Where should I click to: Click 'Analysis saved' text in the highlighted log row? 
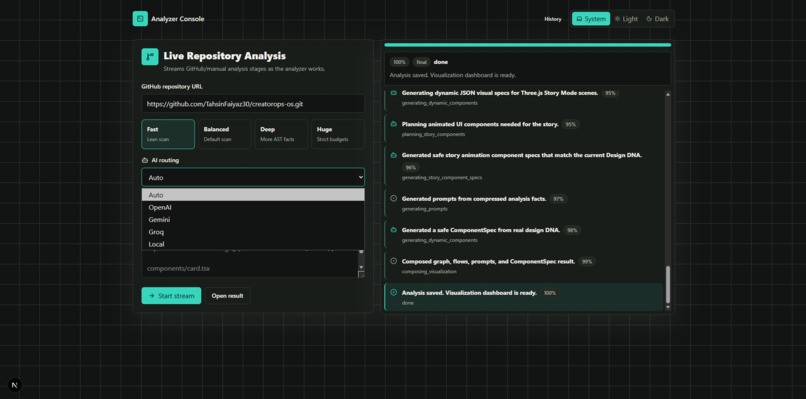pyautogui.click(x=469, y=292)
